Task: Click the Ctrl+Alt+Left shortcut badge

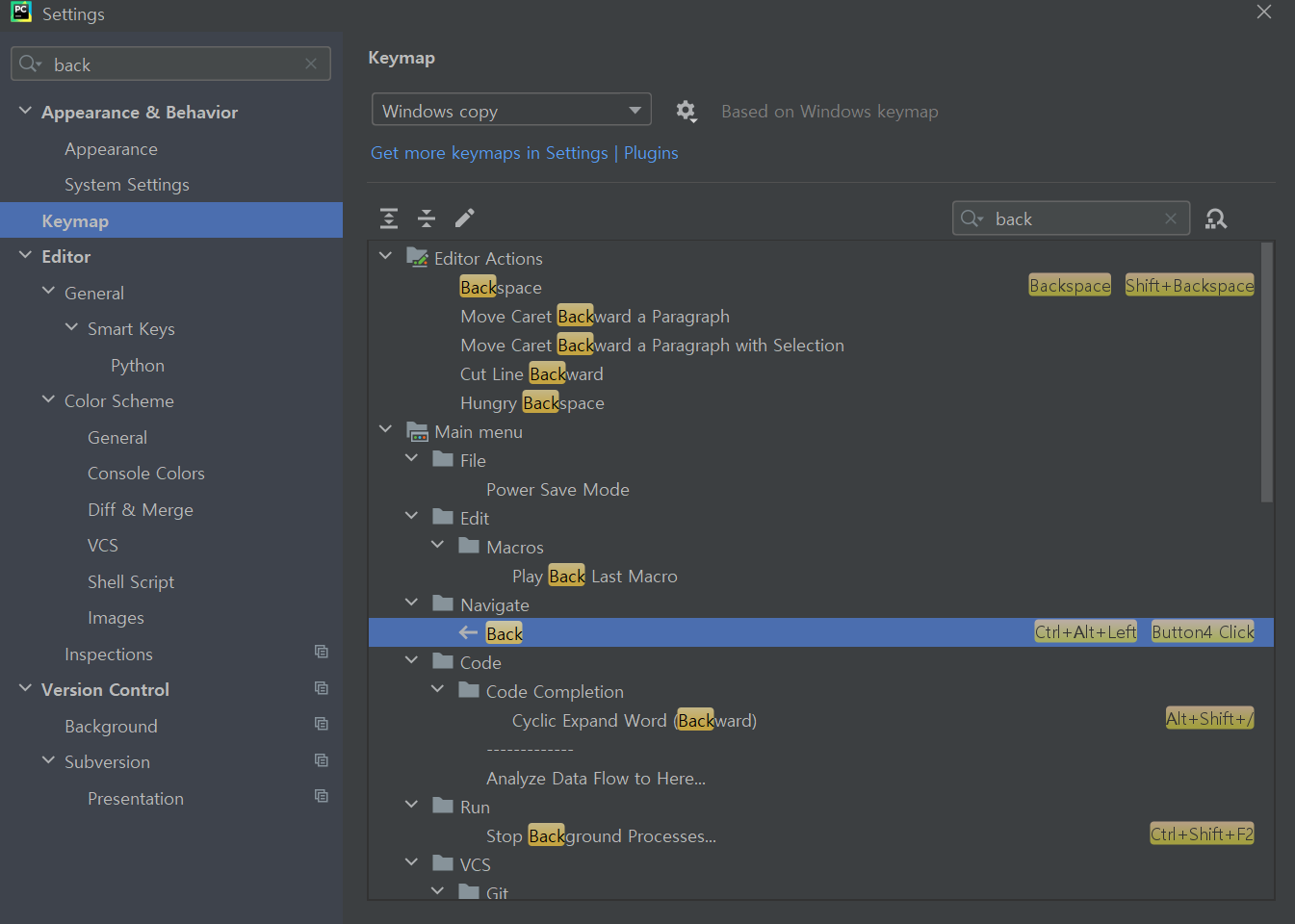Action: [1085, 632]
